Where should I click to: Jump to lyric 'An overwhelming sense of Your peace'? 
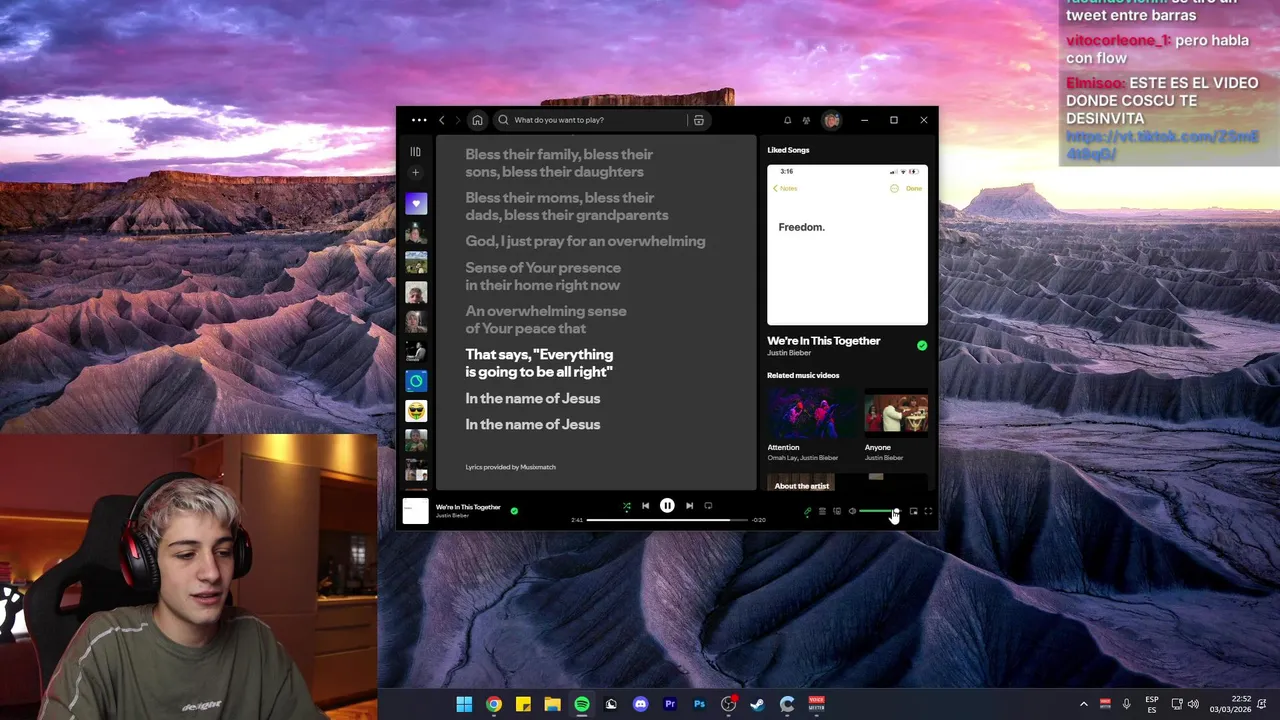click(x=545, y=319)
